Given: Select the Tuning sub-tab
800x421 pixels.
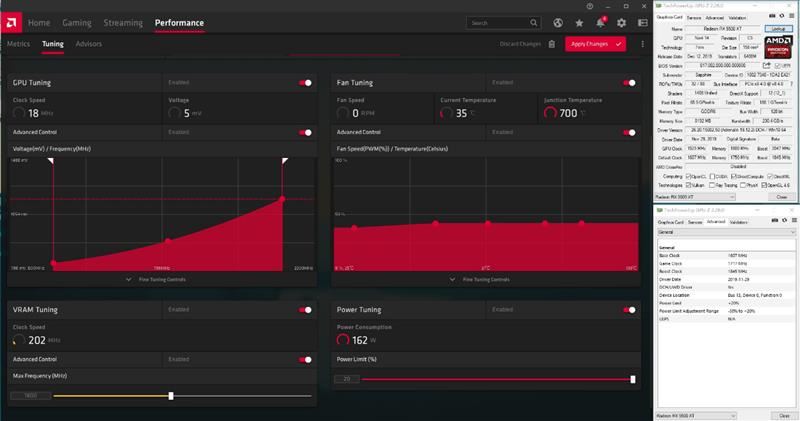Looking at the screenshot, I should [53, 44].
